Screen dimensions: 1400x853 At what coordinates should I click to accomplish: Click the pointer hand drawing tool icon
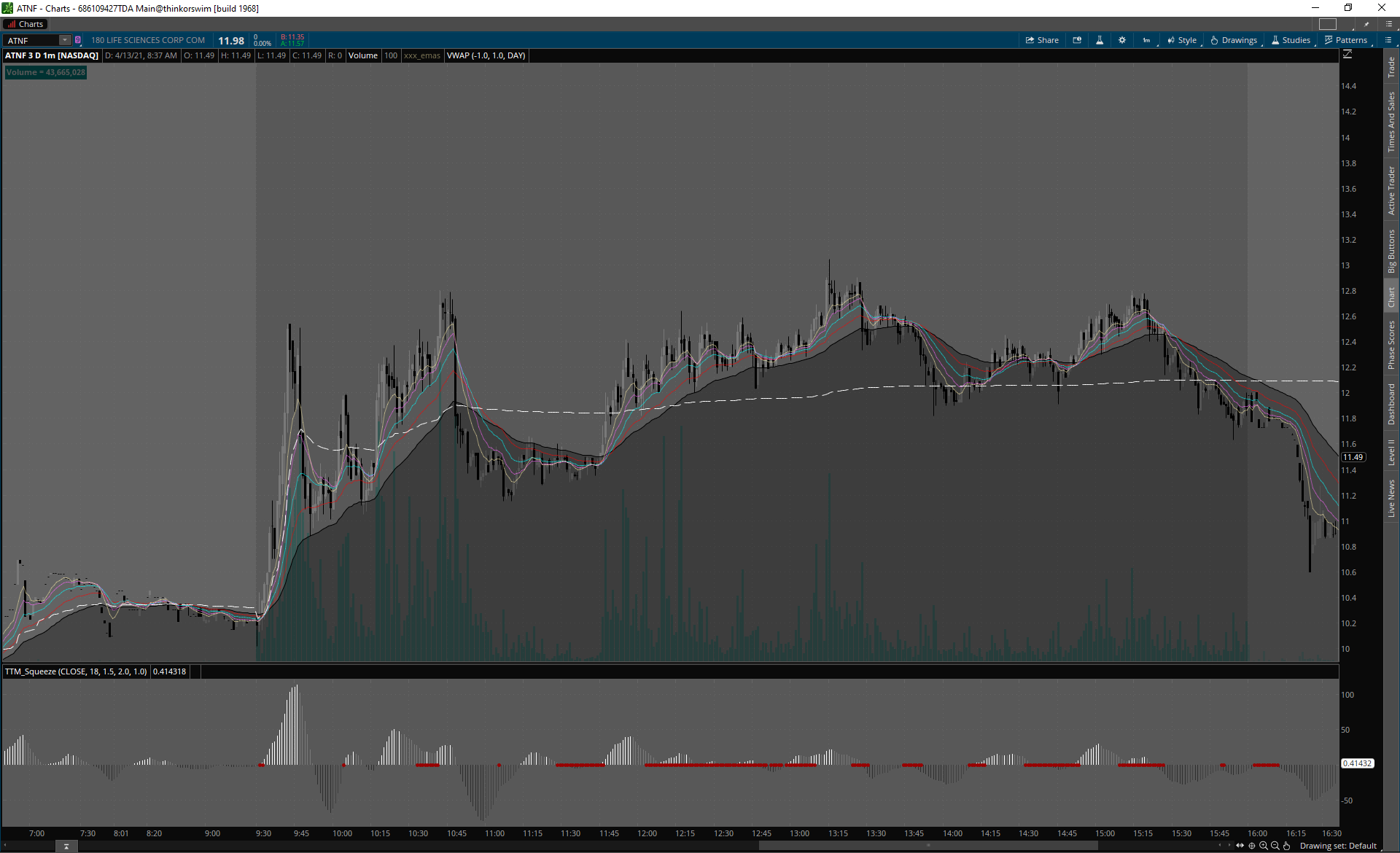tap(1287, 846)
